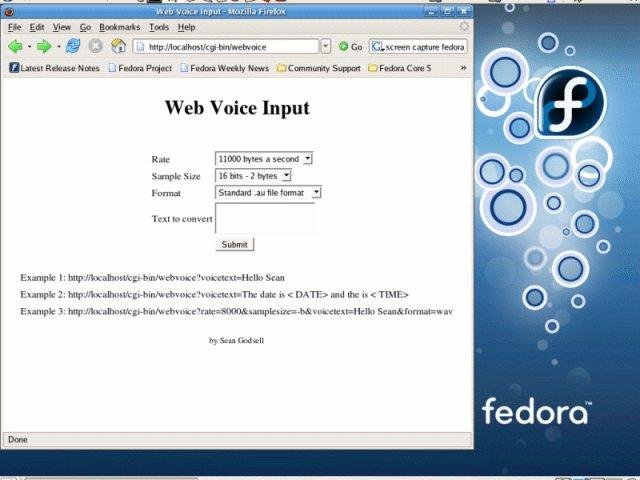Viewport: 640px width, 480px height.
Task: Click the 'Example 1' URL text line
Action: point(152,278)
